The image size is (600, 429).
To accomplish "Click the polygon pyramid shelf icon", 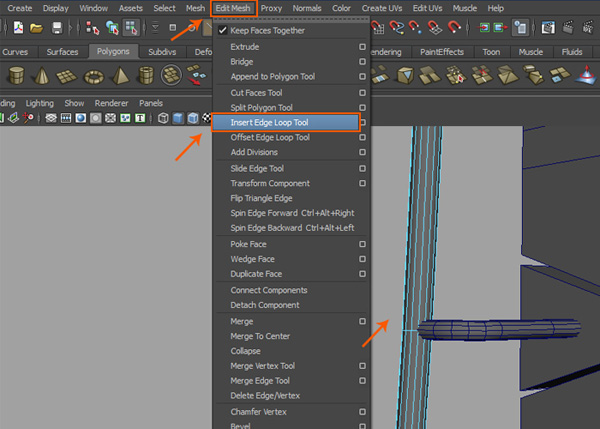I will click(120, 75).
